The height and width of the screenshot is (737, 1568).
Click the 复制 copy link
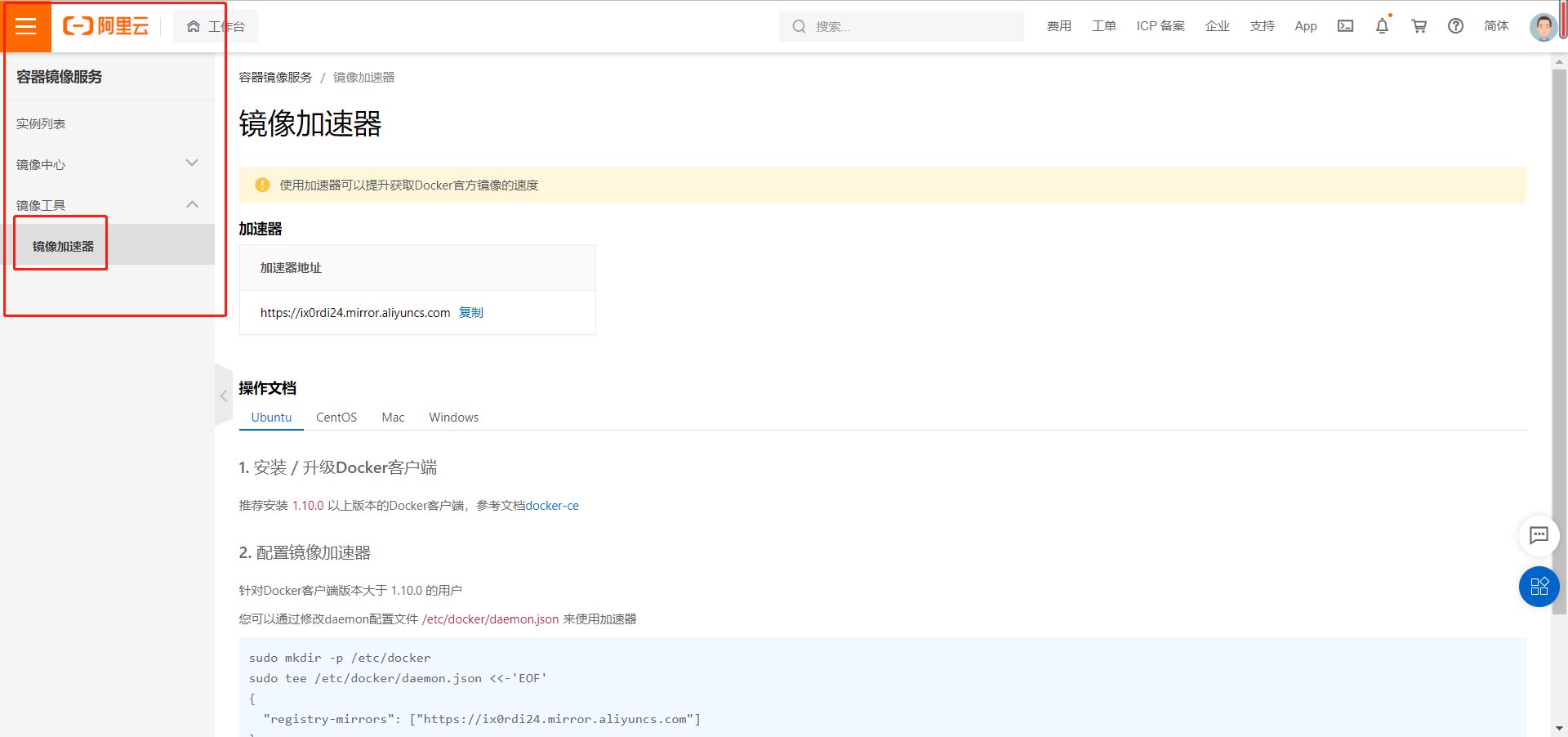471,312
